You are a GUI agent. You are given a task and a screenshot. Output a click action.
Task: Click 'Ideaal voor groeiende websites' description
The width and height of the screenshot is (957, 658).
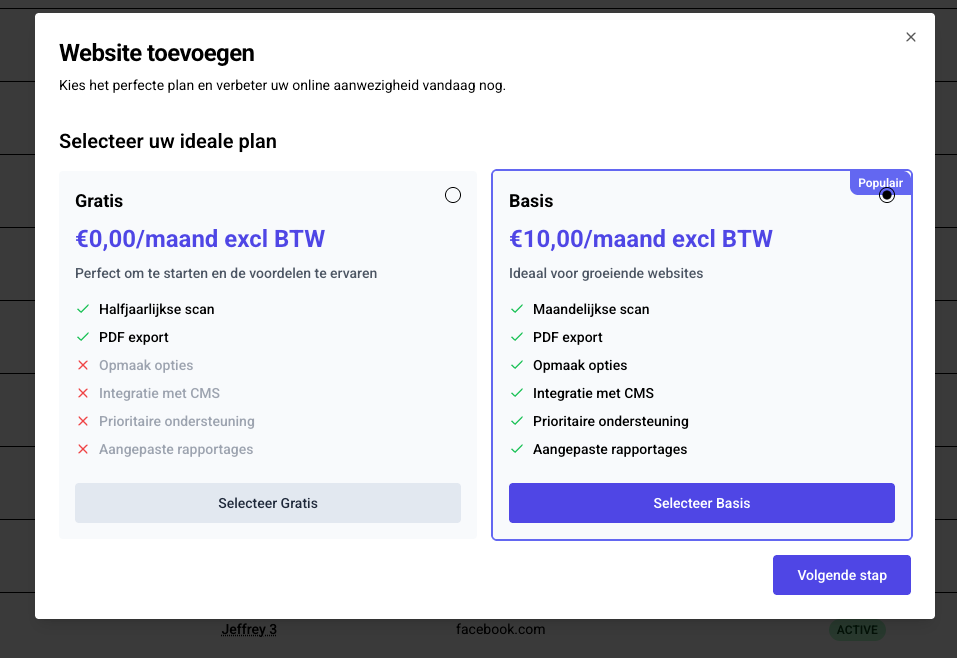click(606, 273)
